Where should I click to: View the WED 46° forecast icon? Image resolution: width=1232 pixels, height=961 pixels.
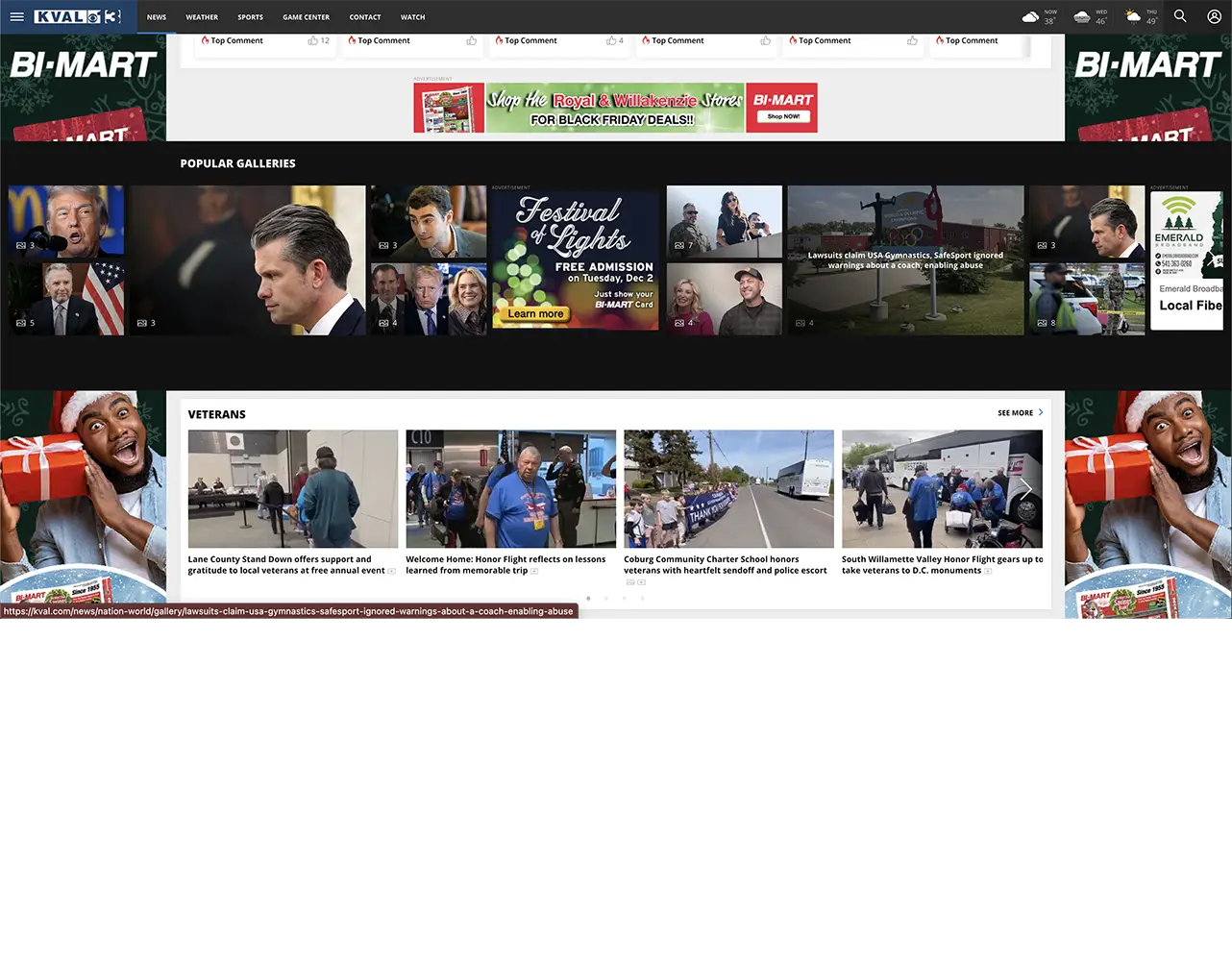coord(1081,16)
